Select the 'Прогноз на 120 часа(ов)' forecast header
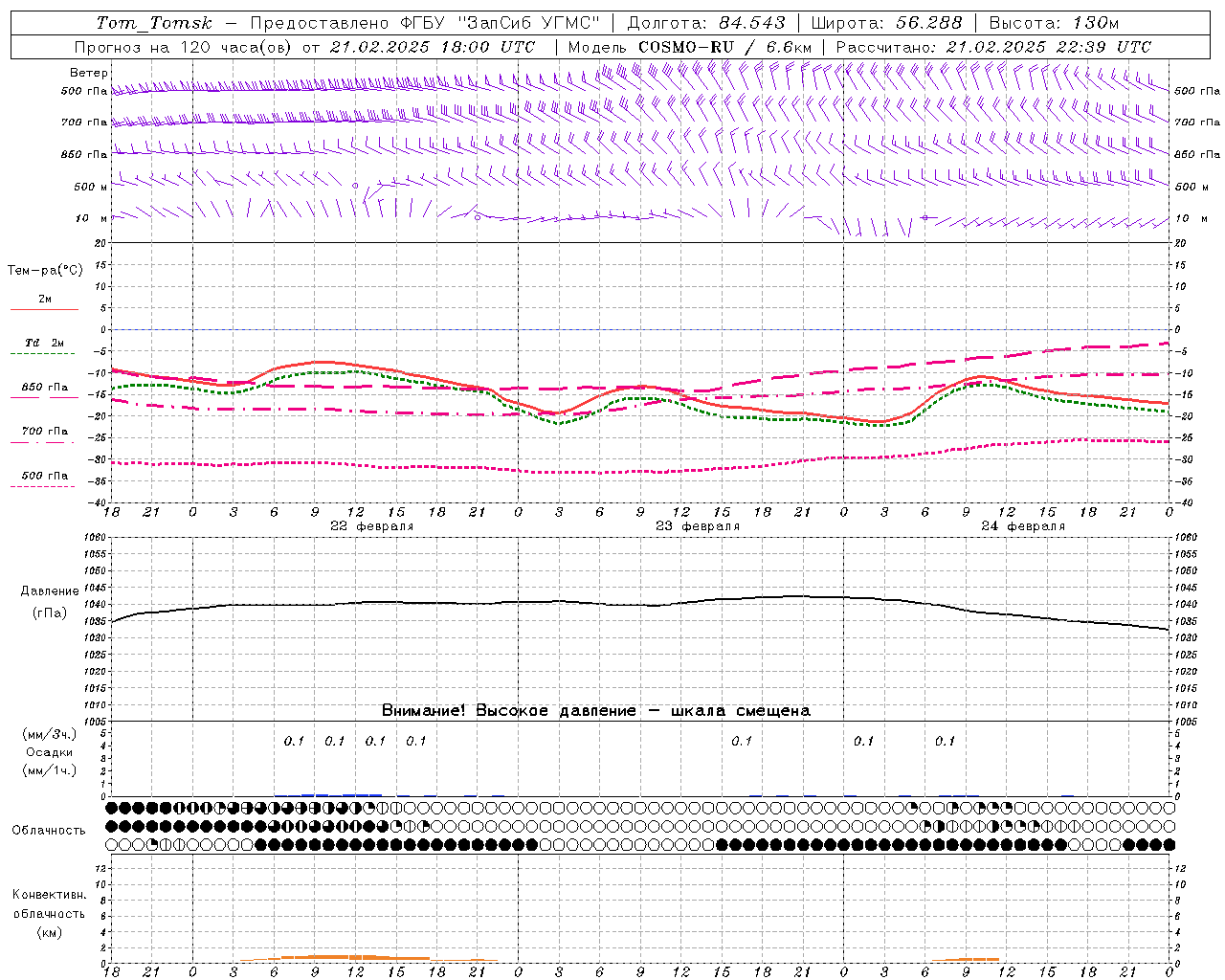Viewport: 1225px width, 980px height. pyautogui.click(x=184, y=47)
